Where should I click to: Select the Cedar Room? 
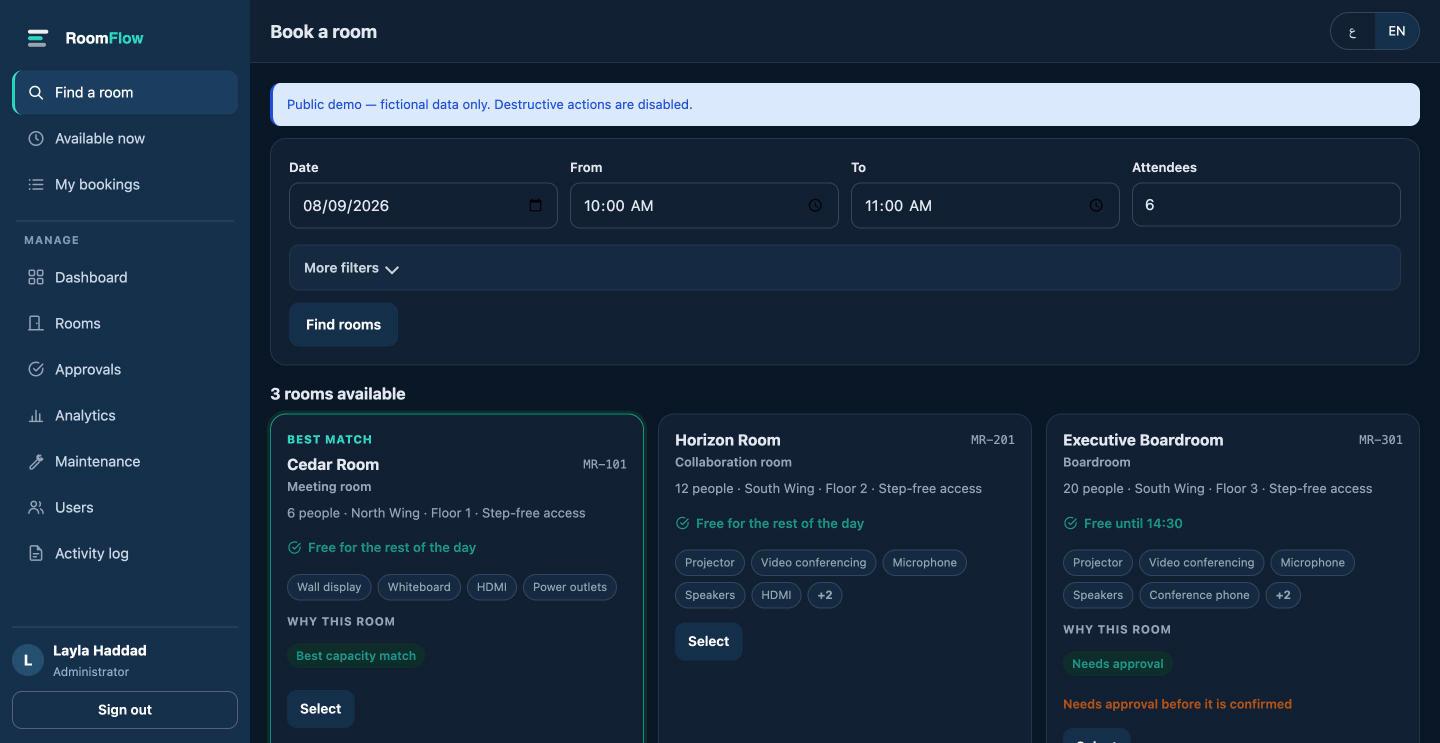(x=321, y=709)
